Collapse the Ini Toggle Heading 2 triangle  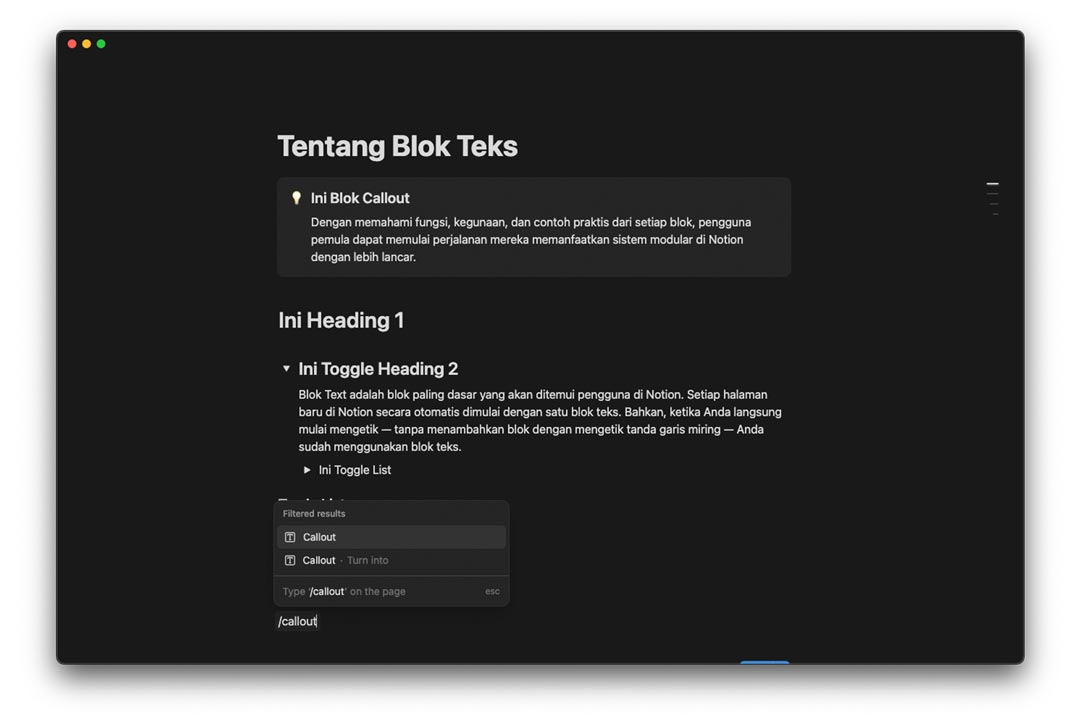coord(286,369)
